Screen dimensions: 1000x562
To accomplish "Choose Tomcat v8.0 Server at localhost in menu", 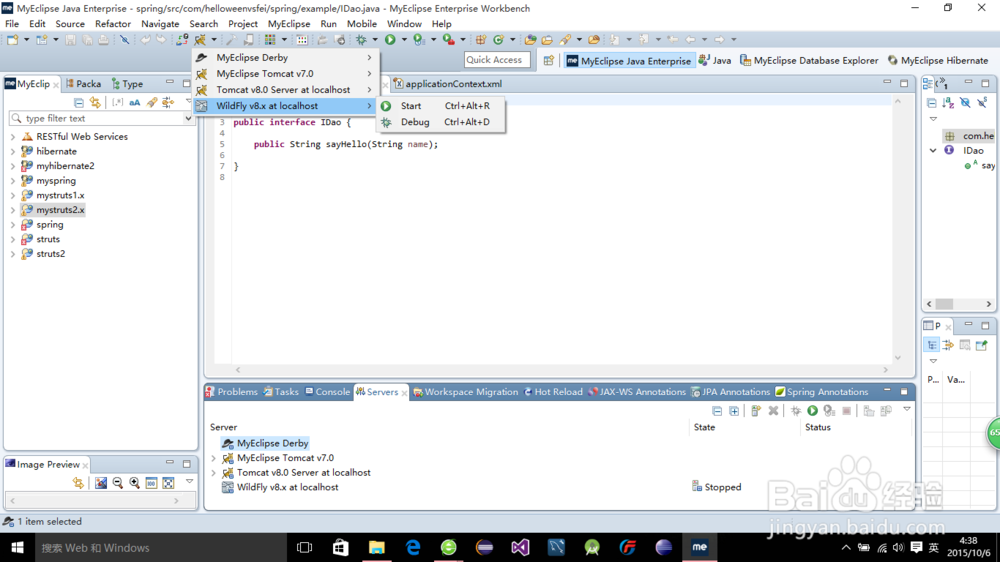I will 285,89.
